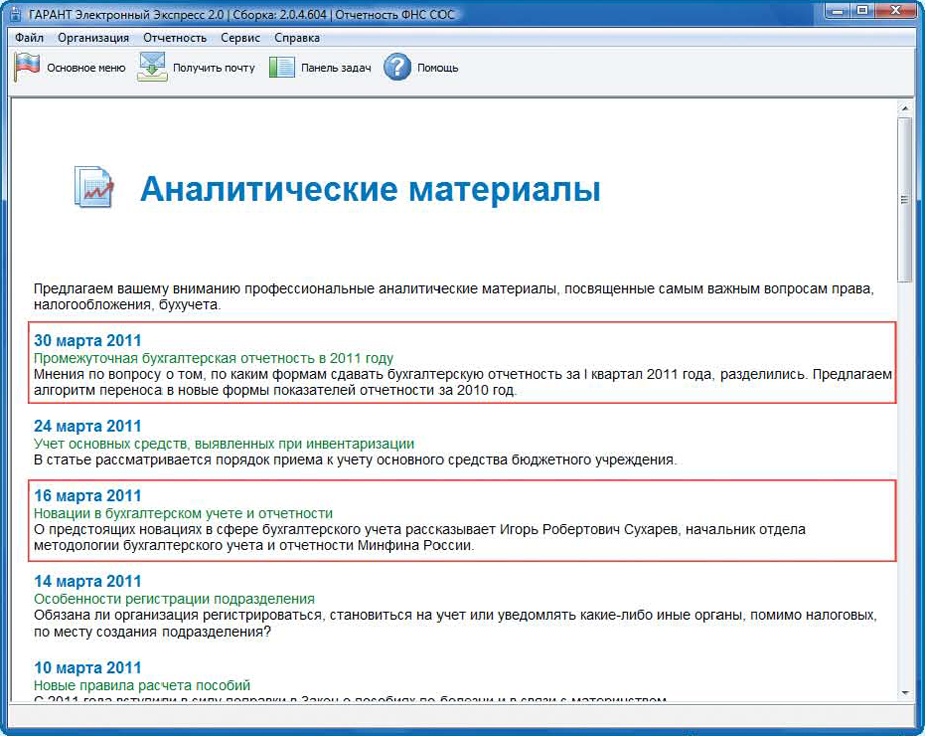Click the flag icon for Основное меню
The height and width of the screenshot is (736, 925).
(27, 68)
